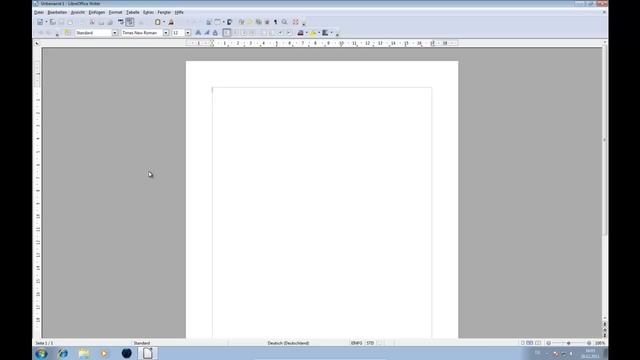Open the Datei menu

[x=39, y=12]
